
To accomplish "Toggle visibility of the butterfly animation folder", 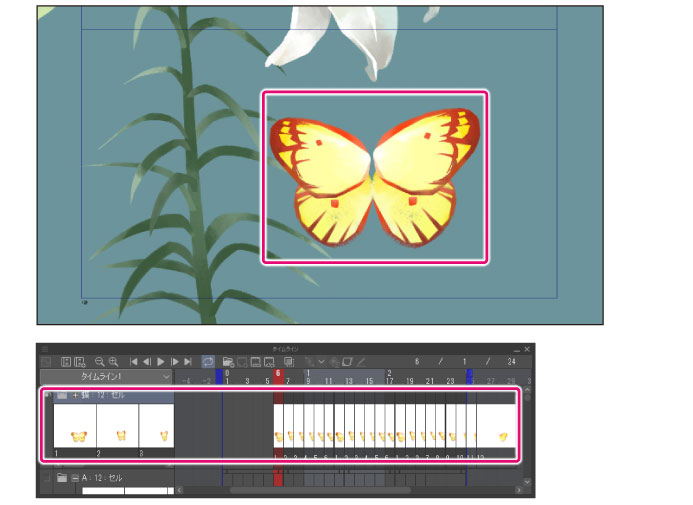I will pos(49,395).
